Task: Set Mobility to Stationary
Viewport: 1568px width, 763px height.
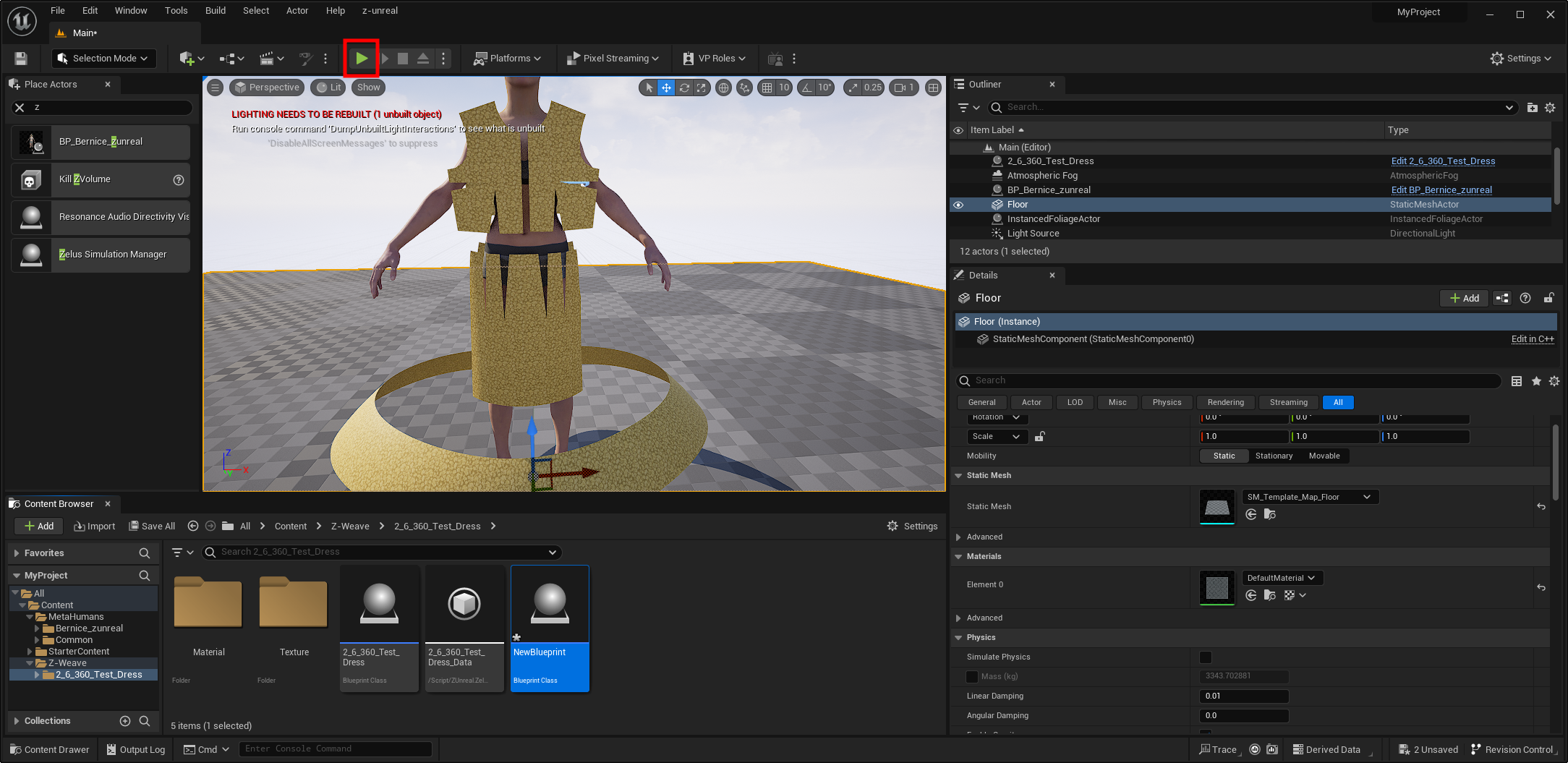Action: pyautogui.click(x=1274, y=456)
